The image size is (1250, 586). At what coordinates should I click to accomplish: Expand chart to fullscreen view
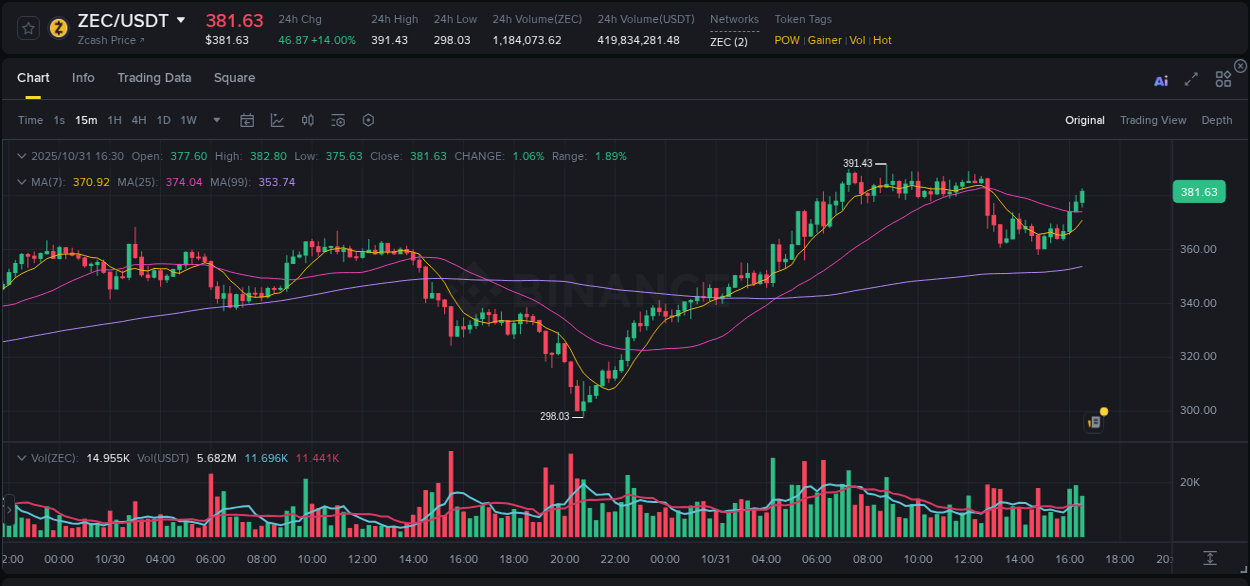(x=1191, y=81)
